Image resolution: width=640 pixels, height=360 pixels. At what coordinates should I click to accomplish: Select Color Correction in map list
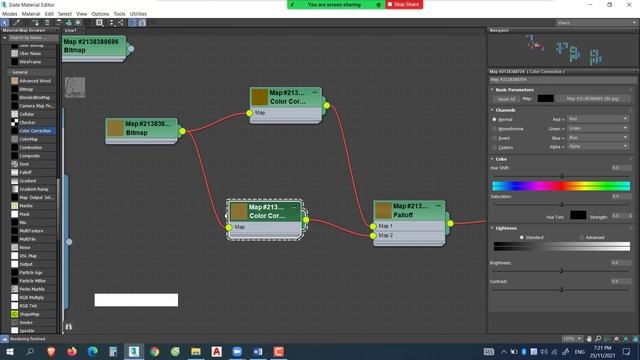coord(35,131)
